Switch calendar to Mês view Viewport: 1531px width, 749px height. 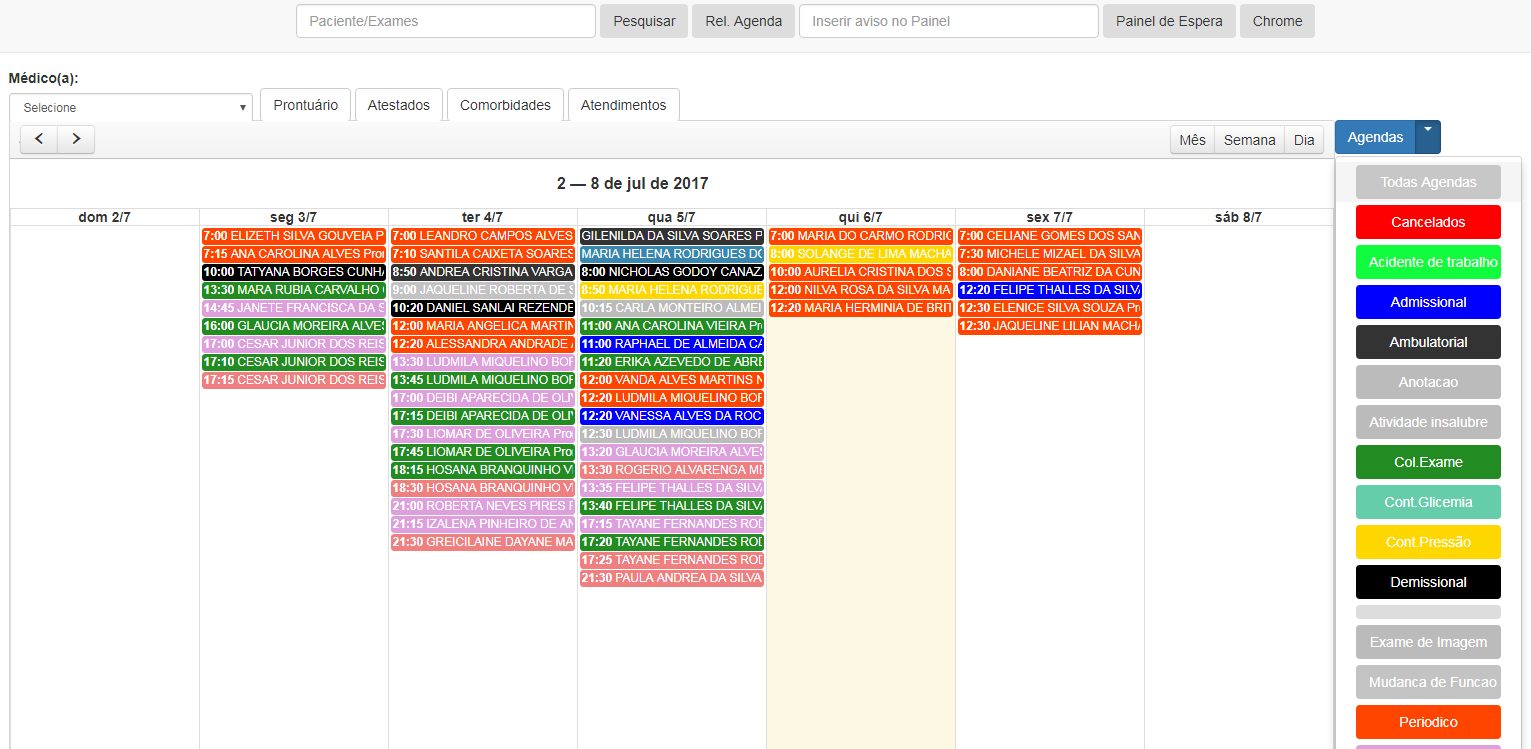1192,140
